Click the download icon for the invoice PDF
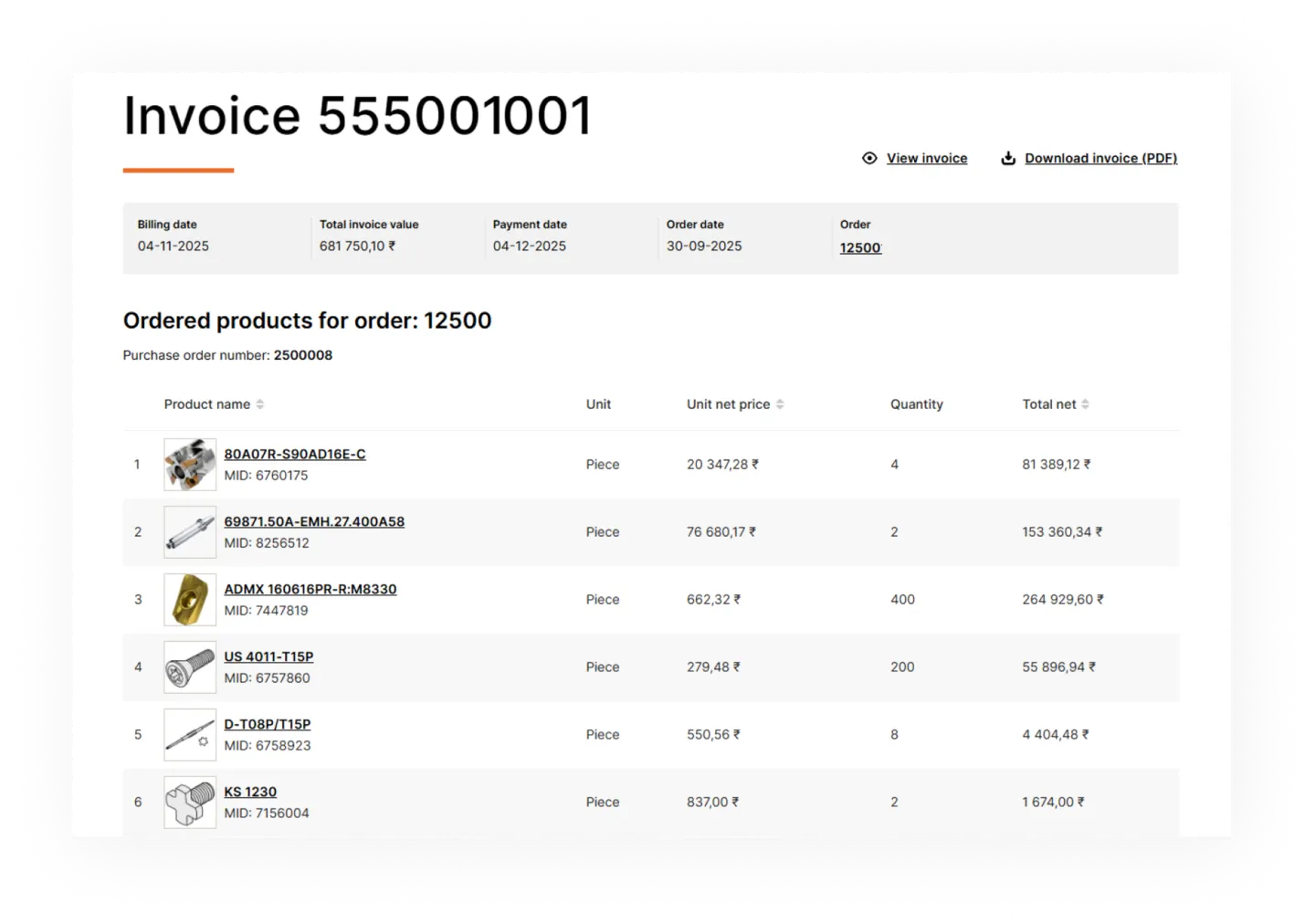Viewport: 1315px width, 924px height. tap(1008, 158)
